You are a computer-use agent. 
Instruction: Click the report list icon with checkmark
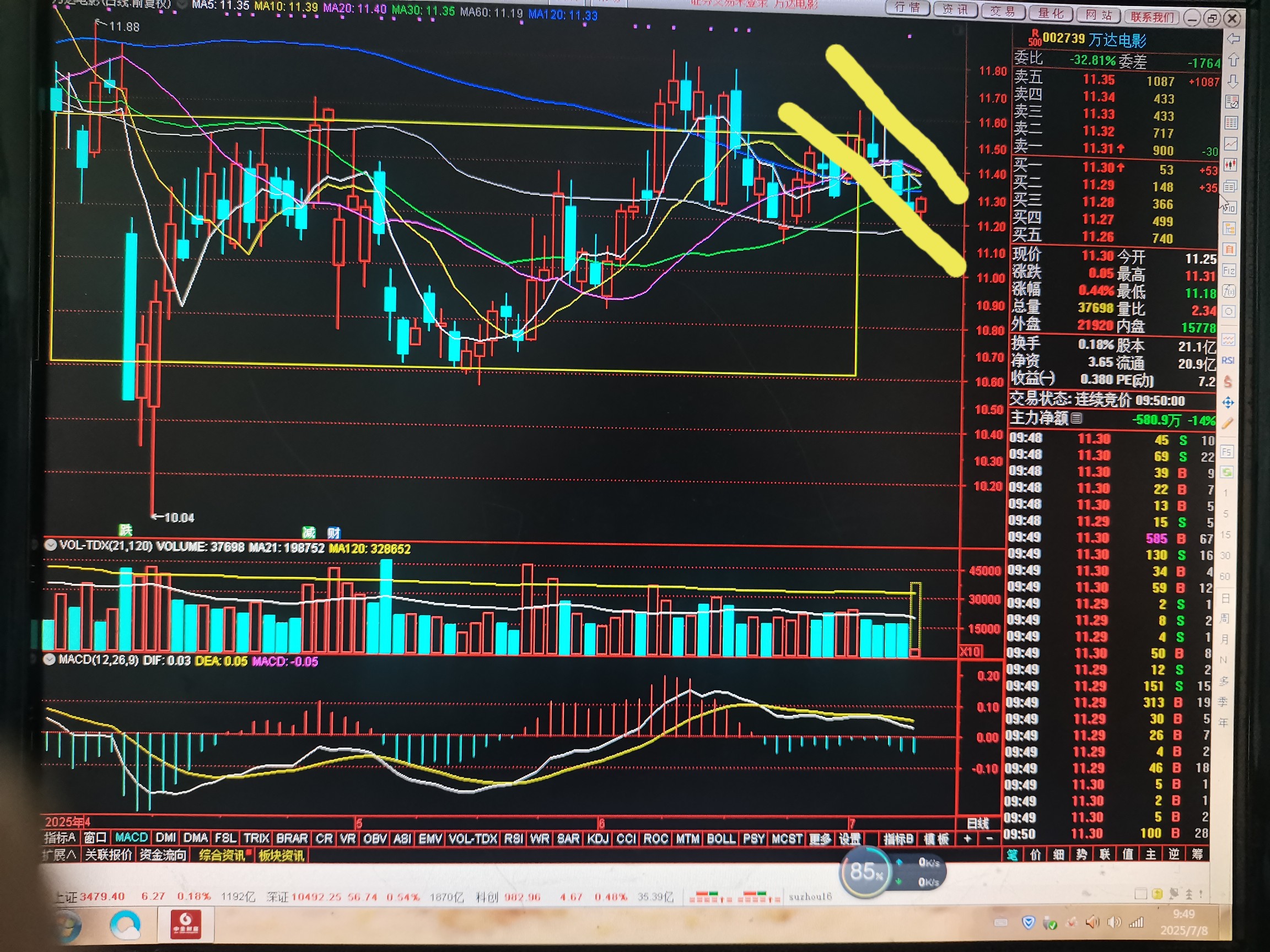point(1232,101)
